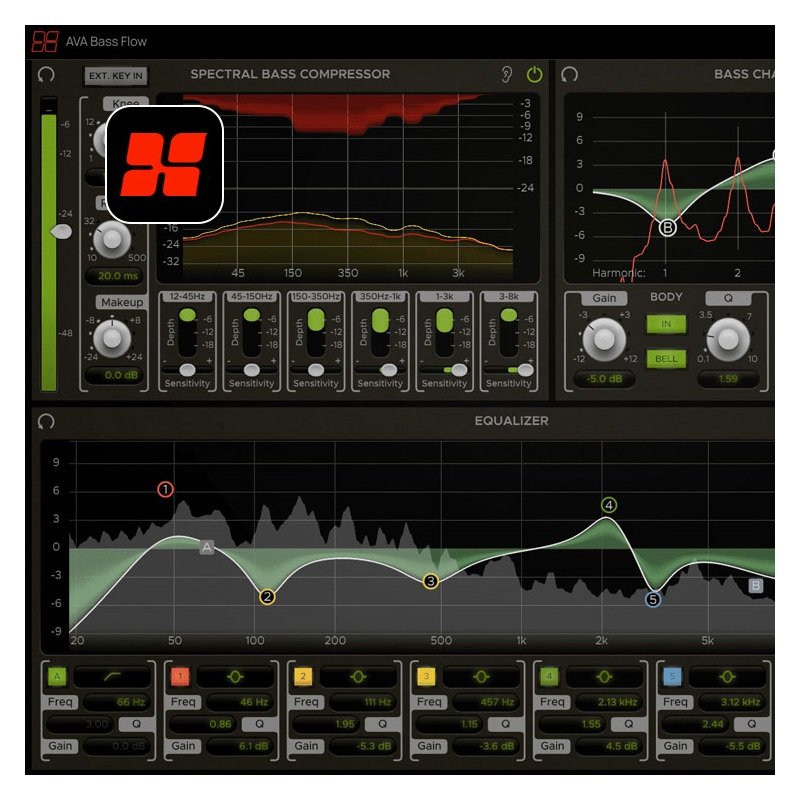
Task: Click the EXT. KEY IN button
Action: click(x=116, y=76)
